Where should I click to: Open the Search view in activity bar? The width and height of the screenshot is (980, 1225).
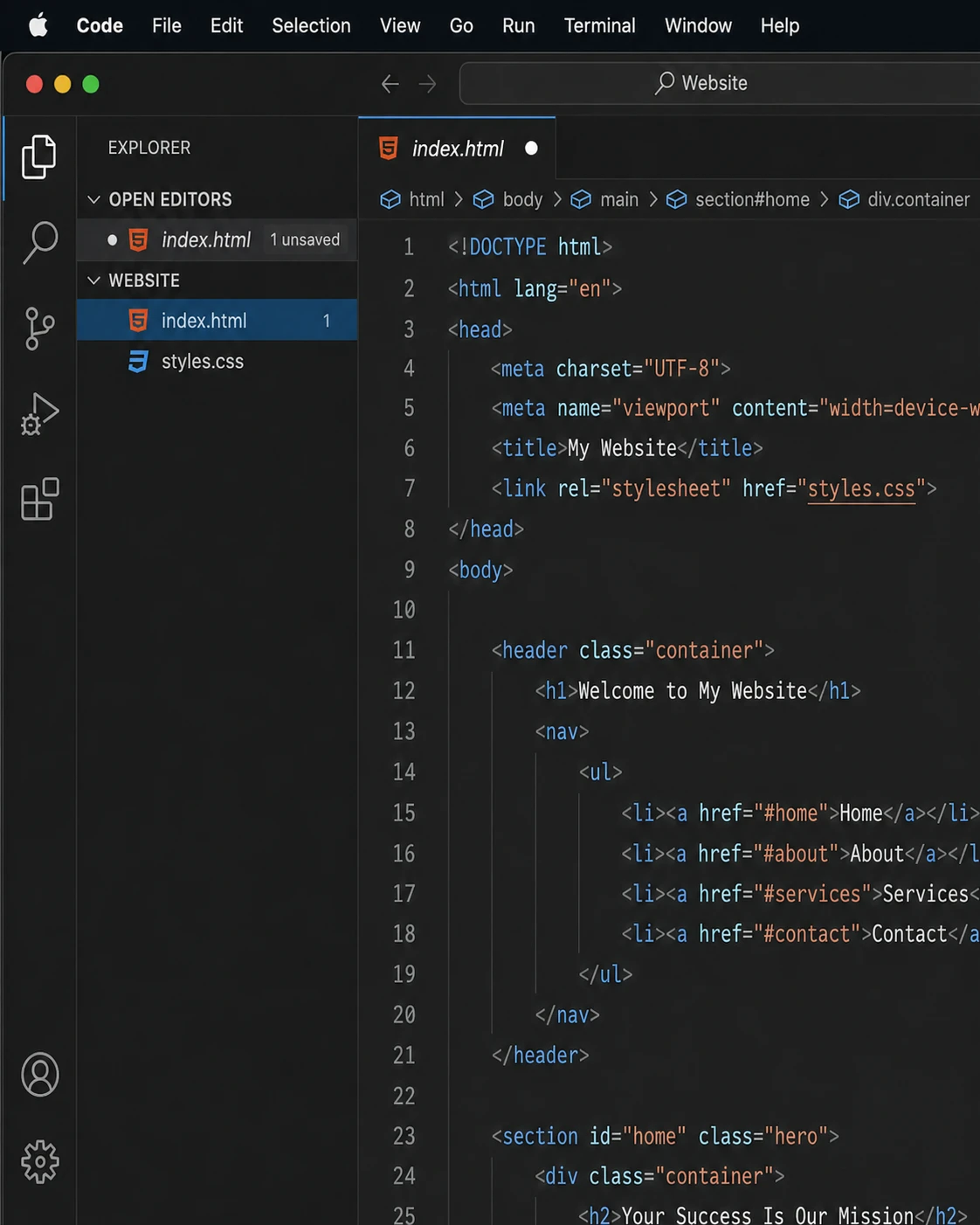[39, 242]
